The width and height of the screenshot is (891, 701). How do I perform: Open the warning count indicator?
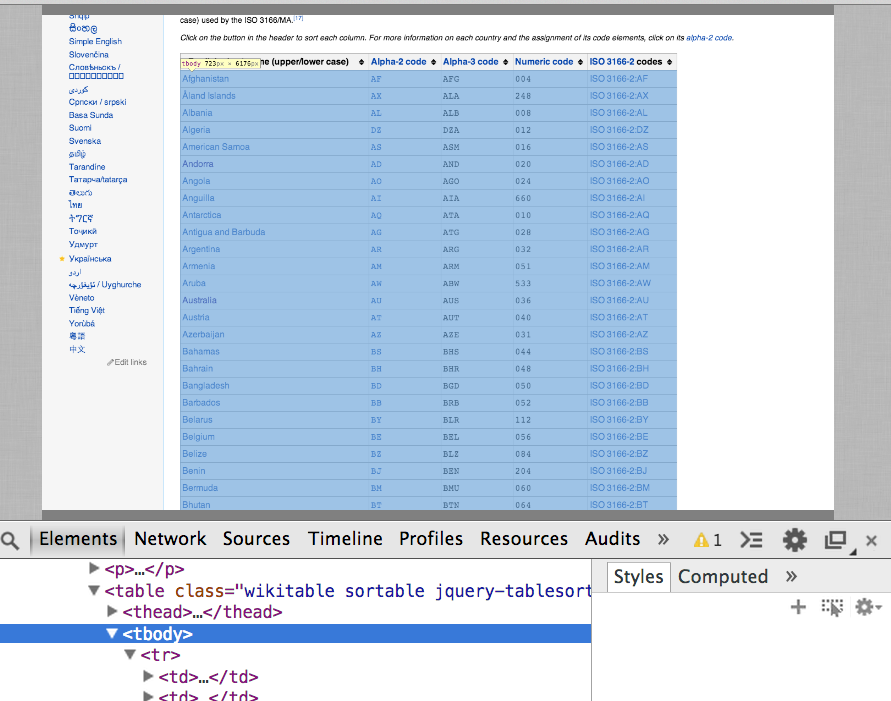pyautogui.click(x=707, y=540)
